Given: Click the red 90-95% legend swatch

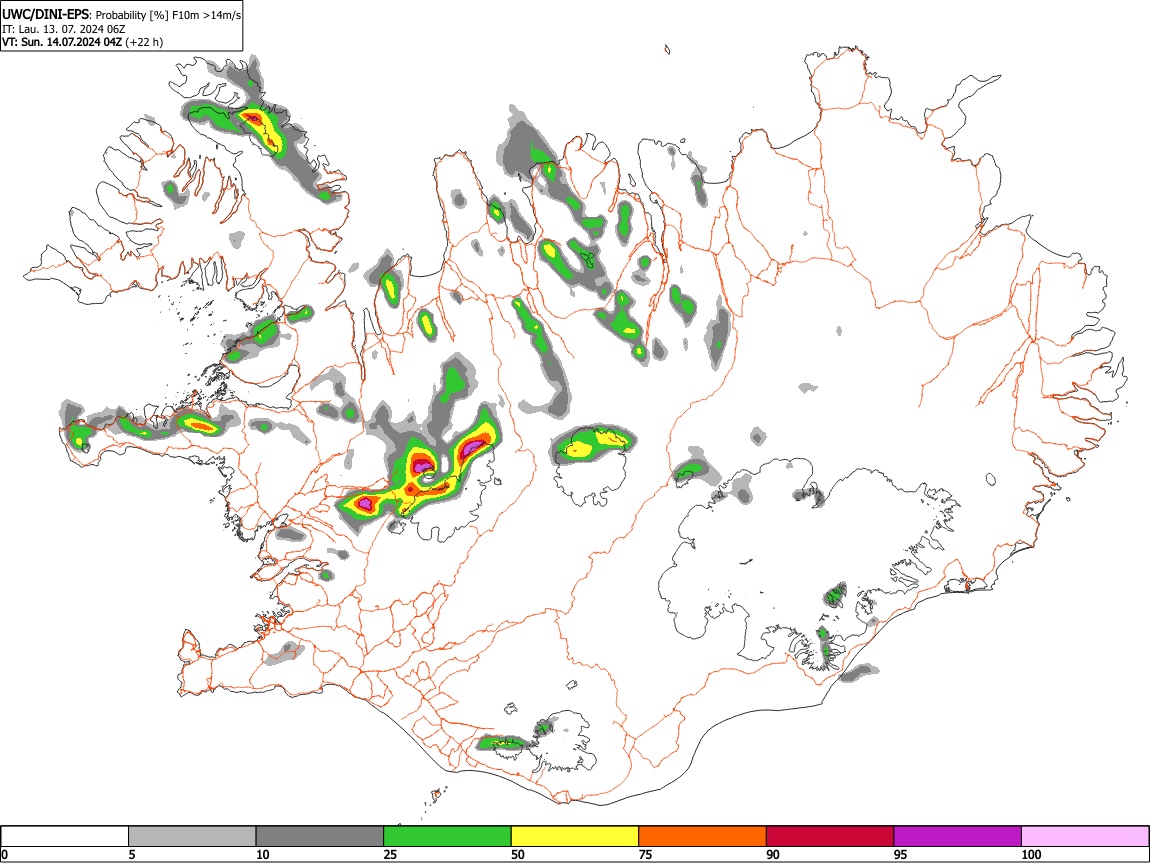Looking at the screenshot, I should pos(830,836).
